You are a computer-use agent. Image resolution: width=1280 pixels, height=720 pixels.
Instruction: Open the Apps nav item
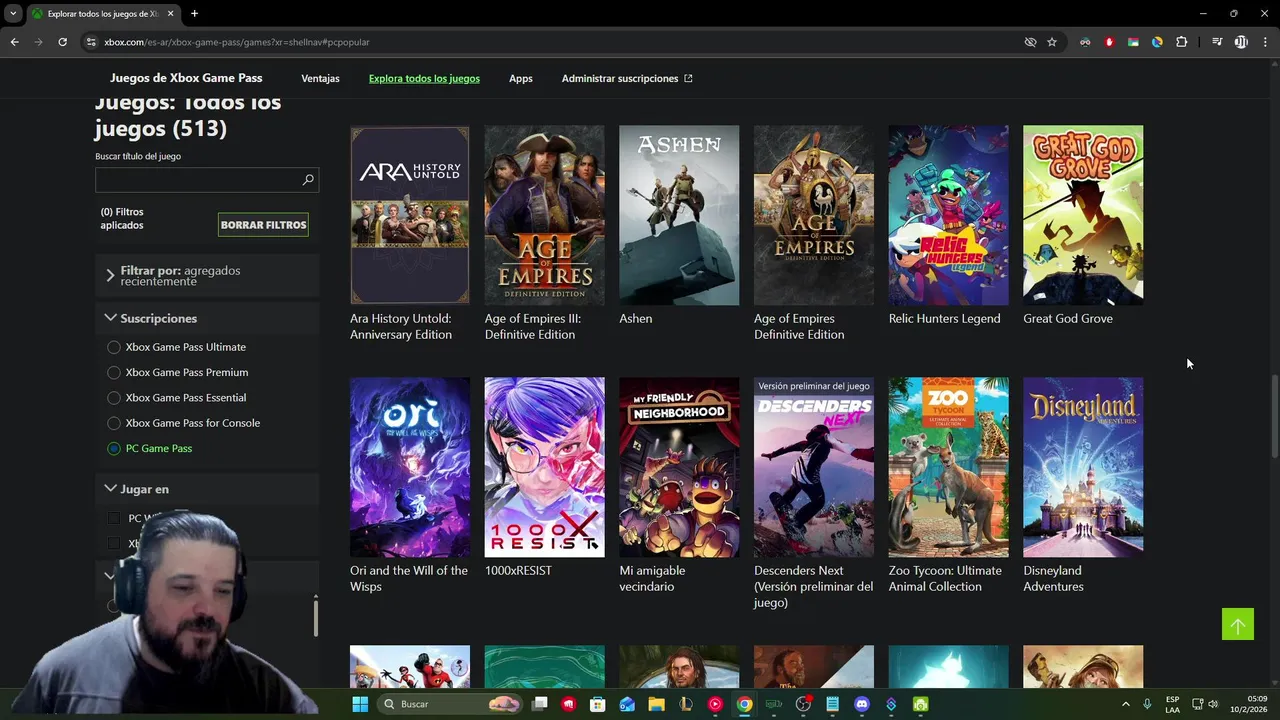coord(520,78)
